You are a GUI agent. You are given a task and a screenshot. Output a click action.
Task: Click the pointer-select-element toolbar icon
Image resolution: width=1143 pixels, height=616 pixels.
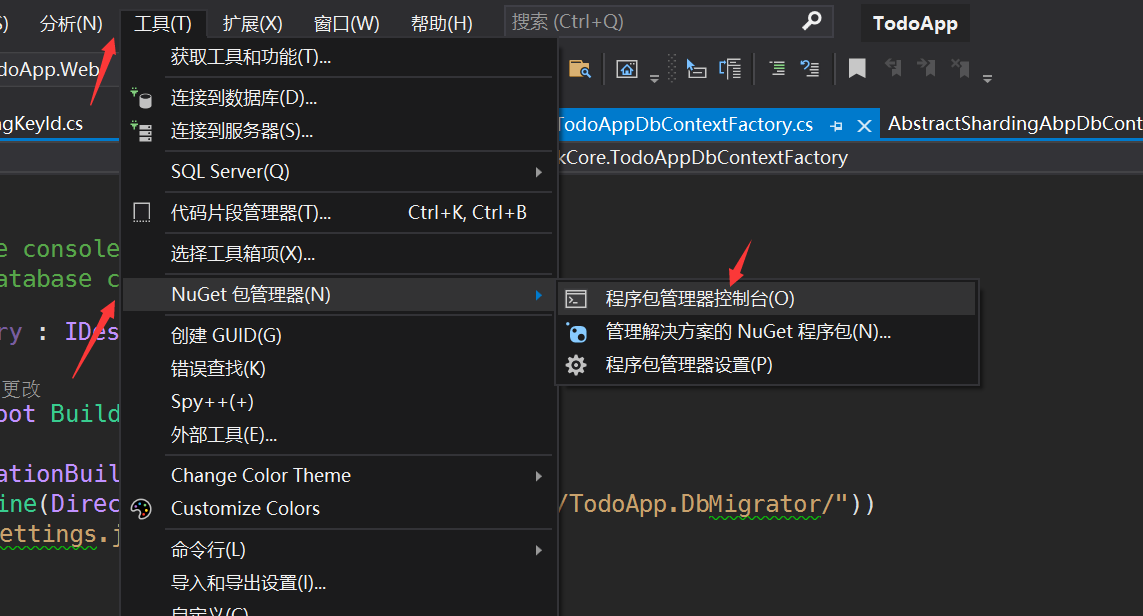click(696, 69)
